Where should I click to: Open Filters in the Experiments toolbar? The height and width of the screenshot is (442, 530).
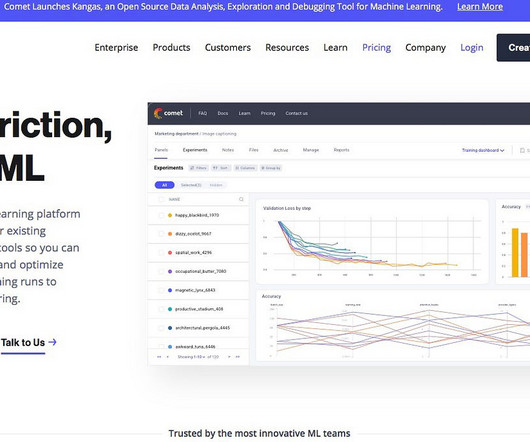pos(198,168)
